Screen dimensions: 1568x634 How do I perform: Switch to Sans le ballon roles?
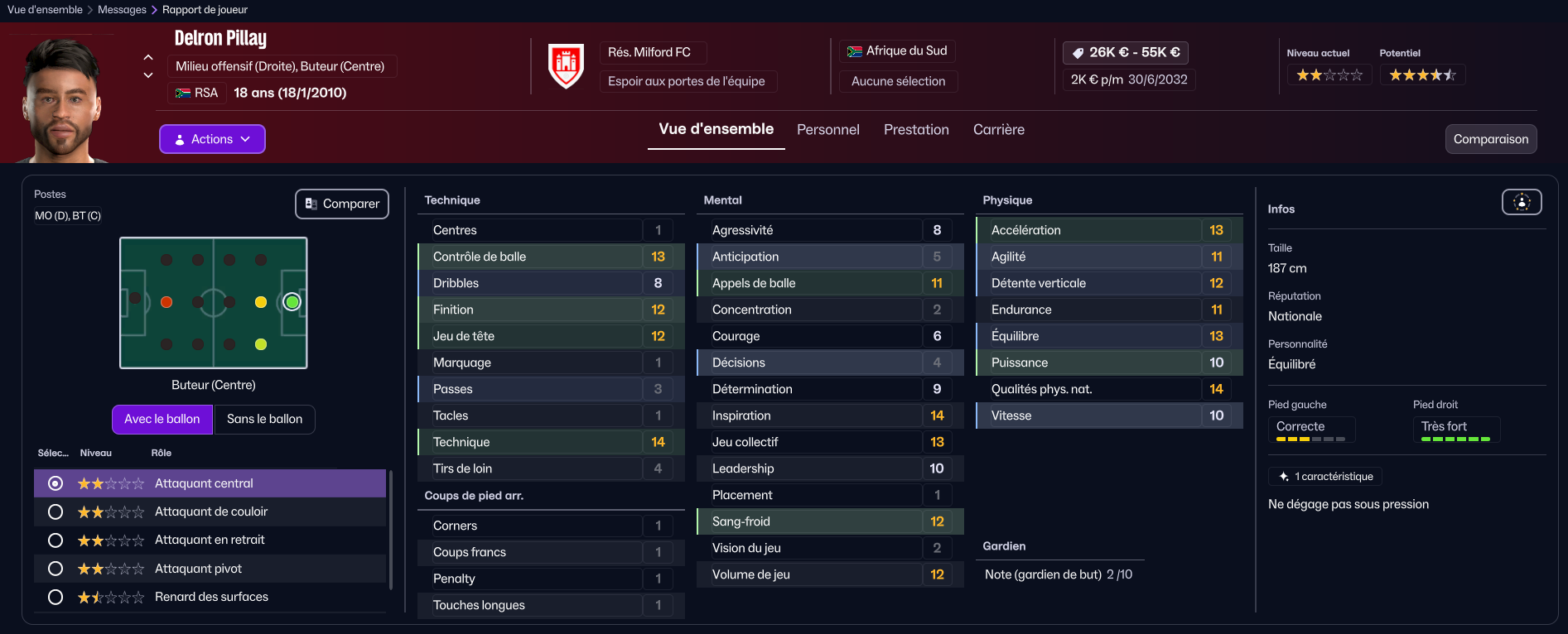[x=265, y=420]
